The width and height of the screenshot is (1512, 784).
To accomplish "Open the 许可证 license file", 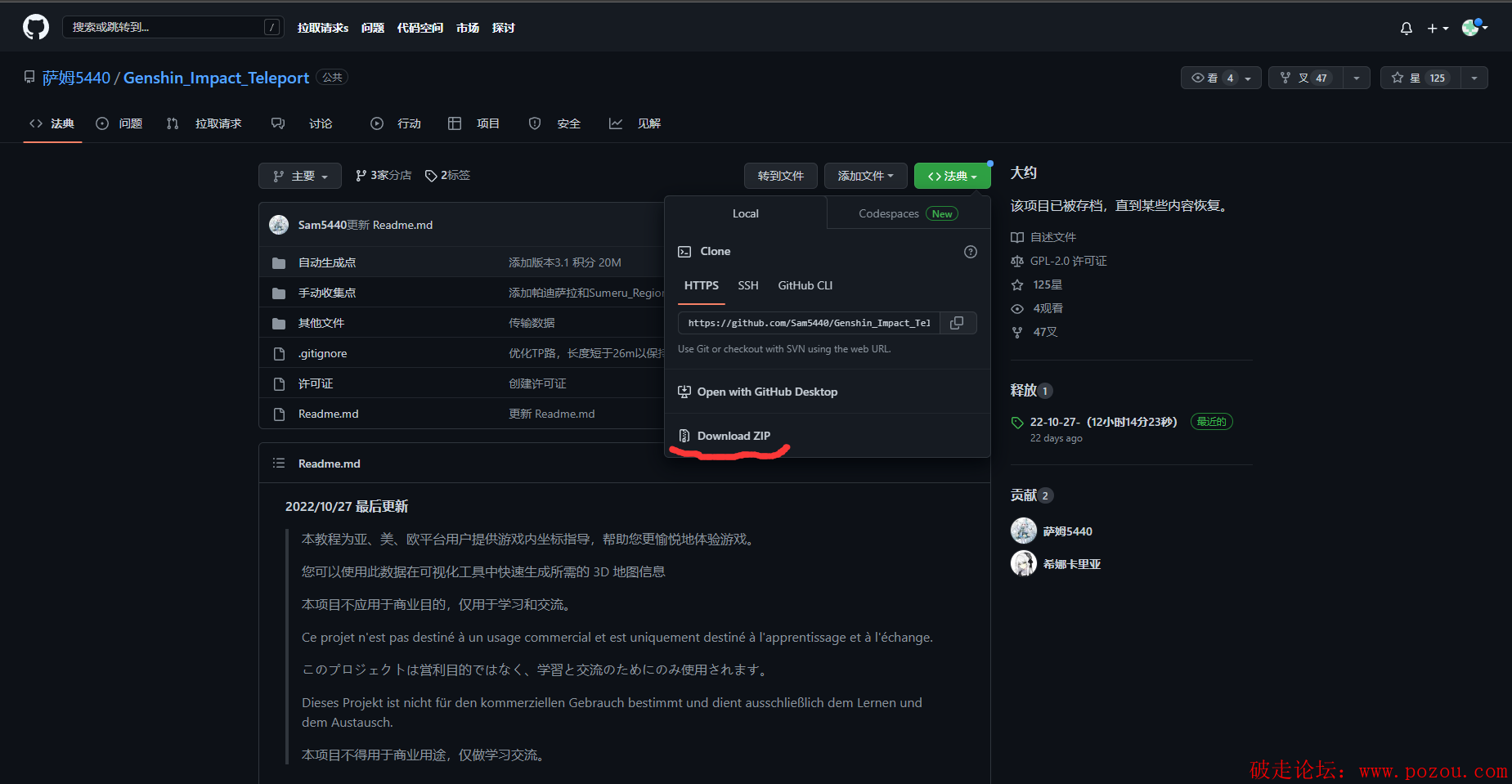I will click(x=316, y=383).
